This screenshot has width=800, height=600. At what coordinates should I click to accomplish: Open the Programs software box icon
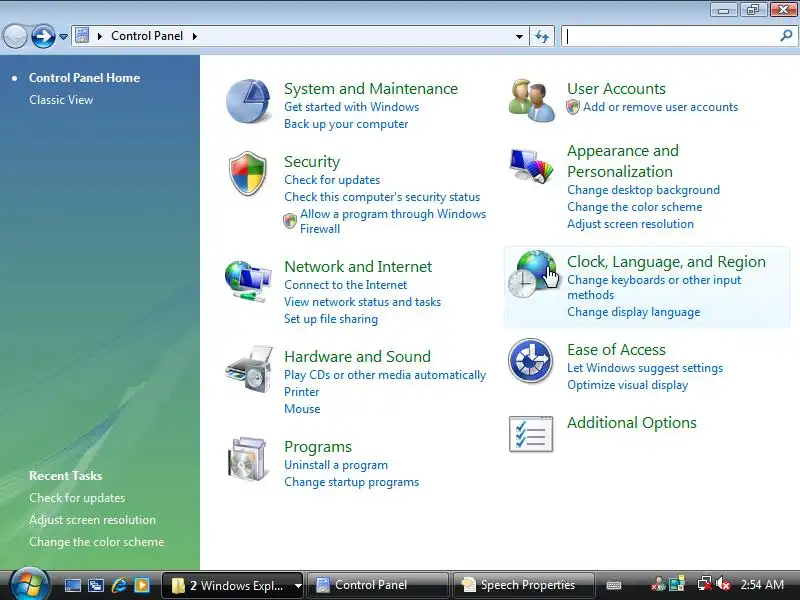click(247, 459)
